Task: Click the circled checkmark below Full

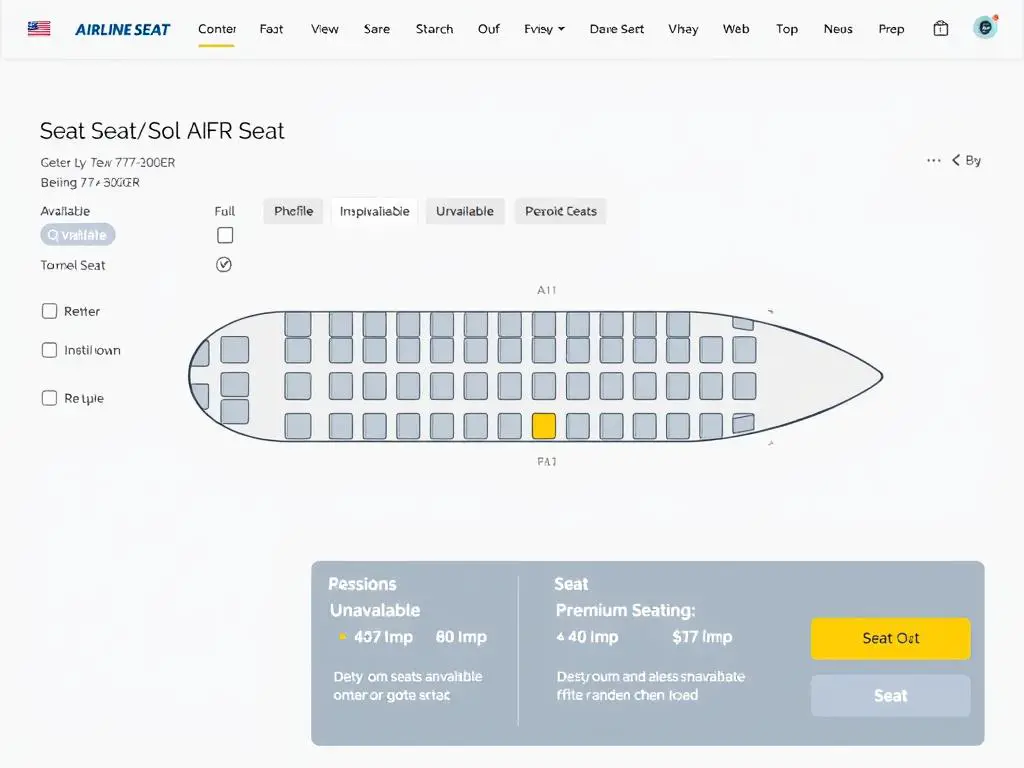Action: (x=224, y=264)
